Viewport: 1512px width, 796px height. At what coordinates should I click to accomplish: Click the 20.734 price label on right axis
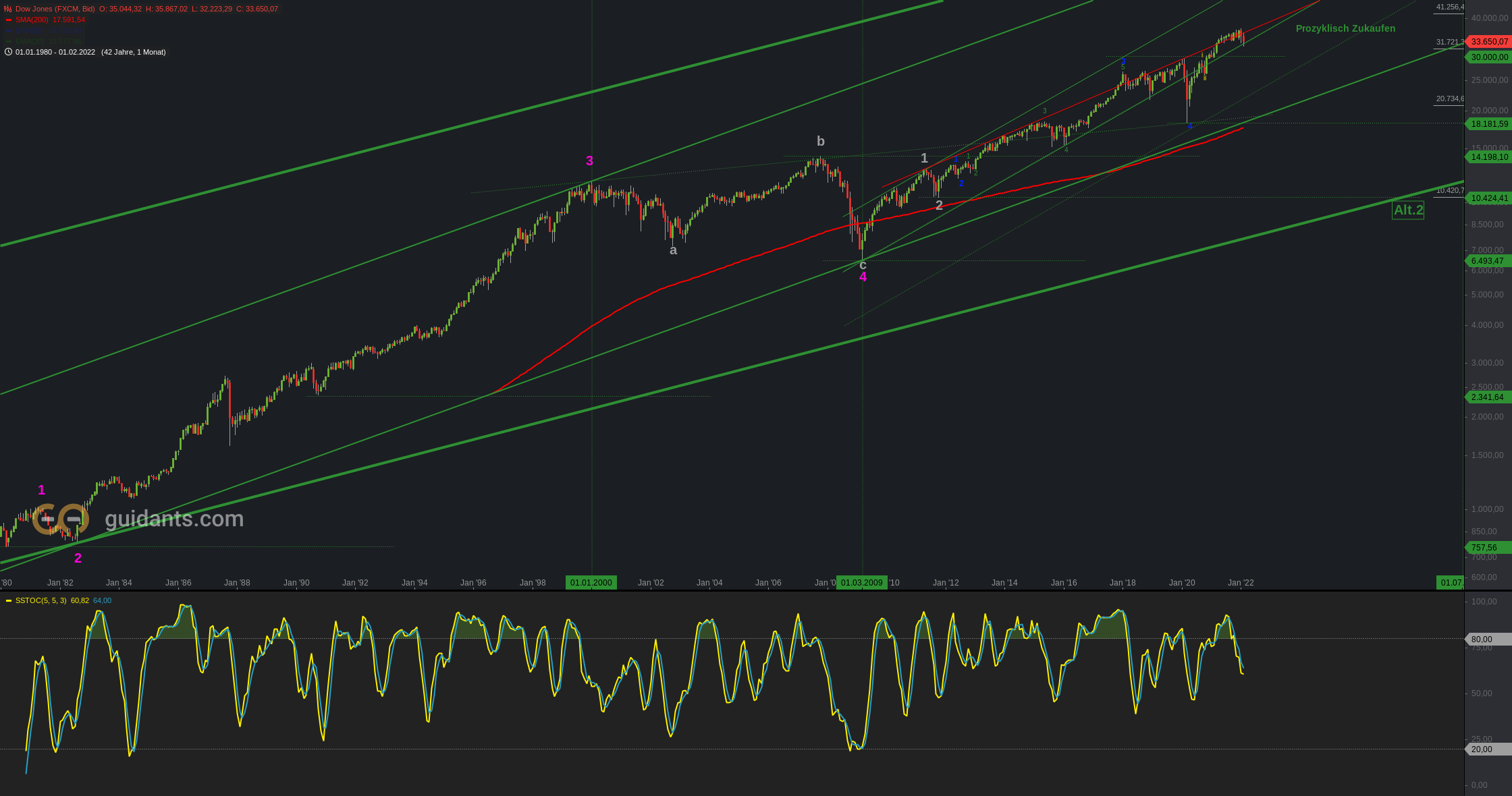point(1450,98)
